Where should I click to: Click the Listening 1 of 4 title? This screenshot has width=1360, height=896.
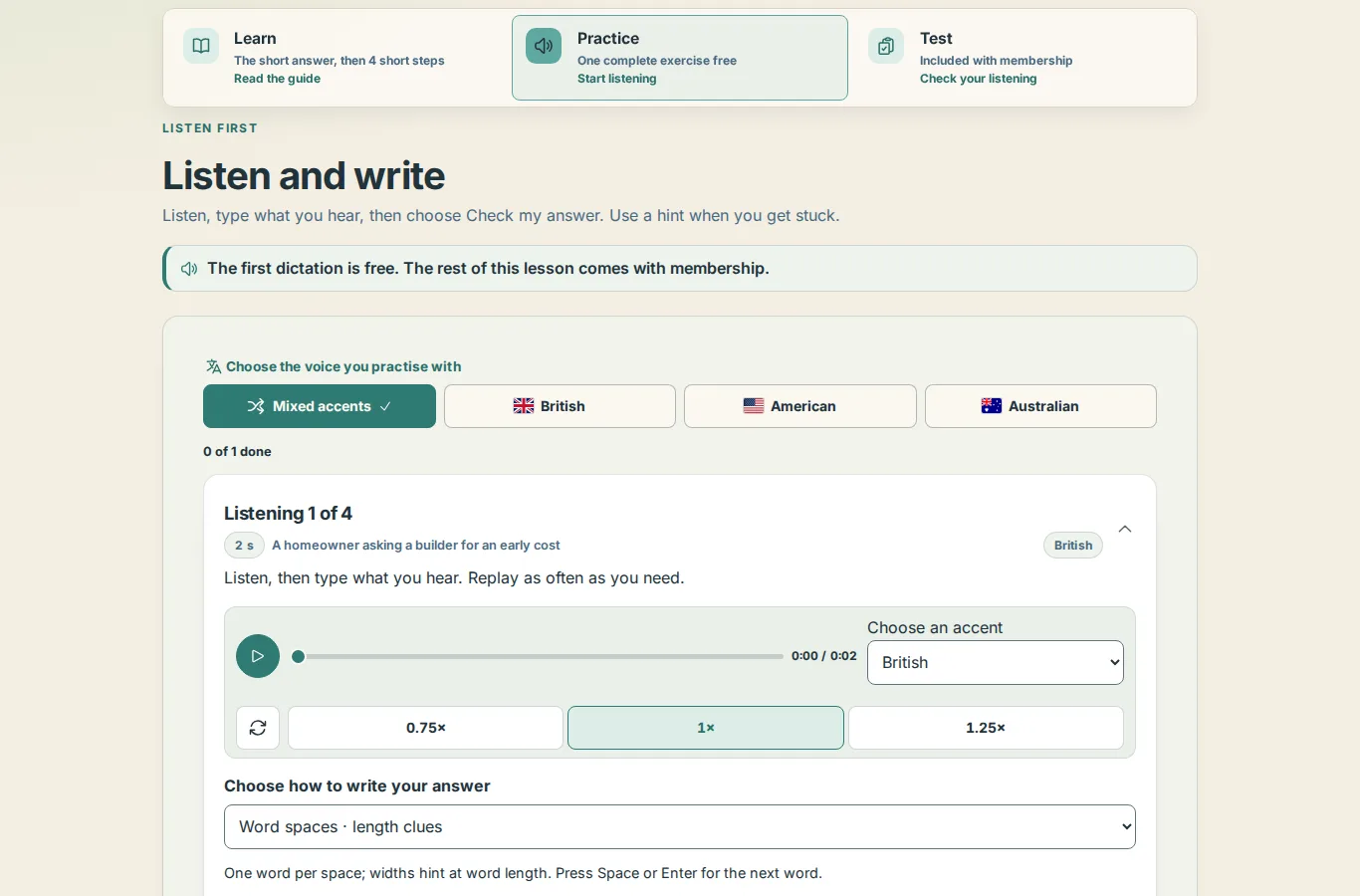[x=288, y=514]
